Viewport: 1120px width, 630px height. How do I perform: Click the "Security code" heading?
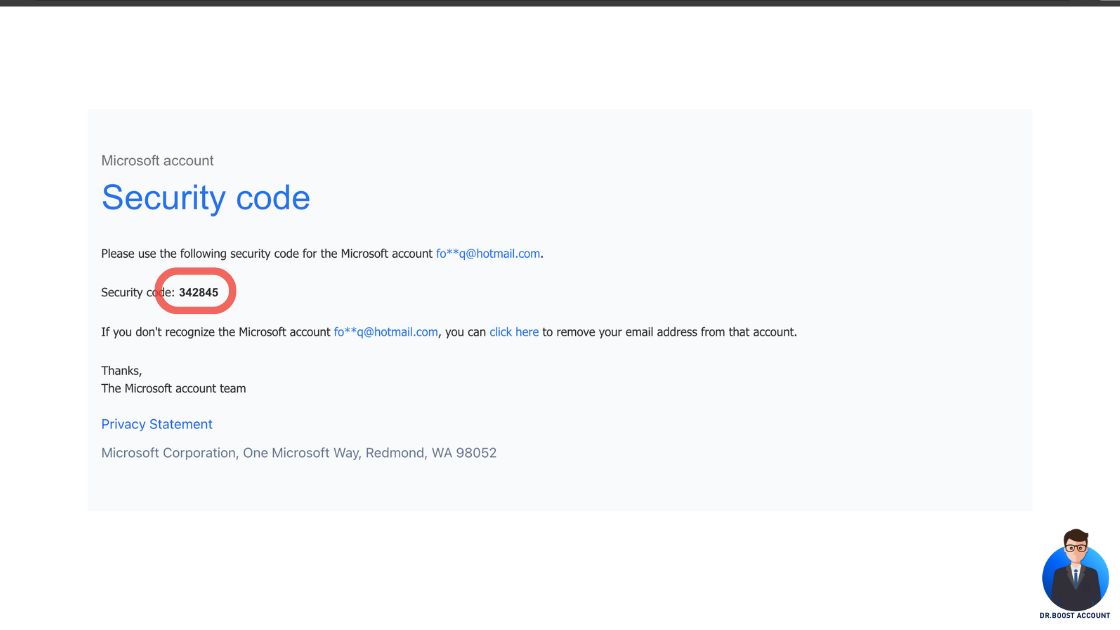pos(206,198)
